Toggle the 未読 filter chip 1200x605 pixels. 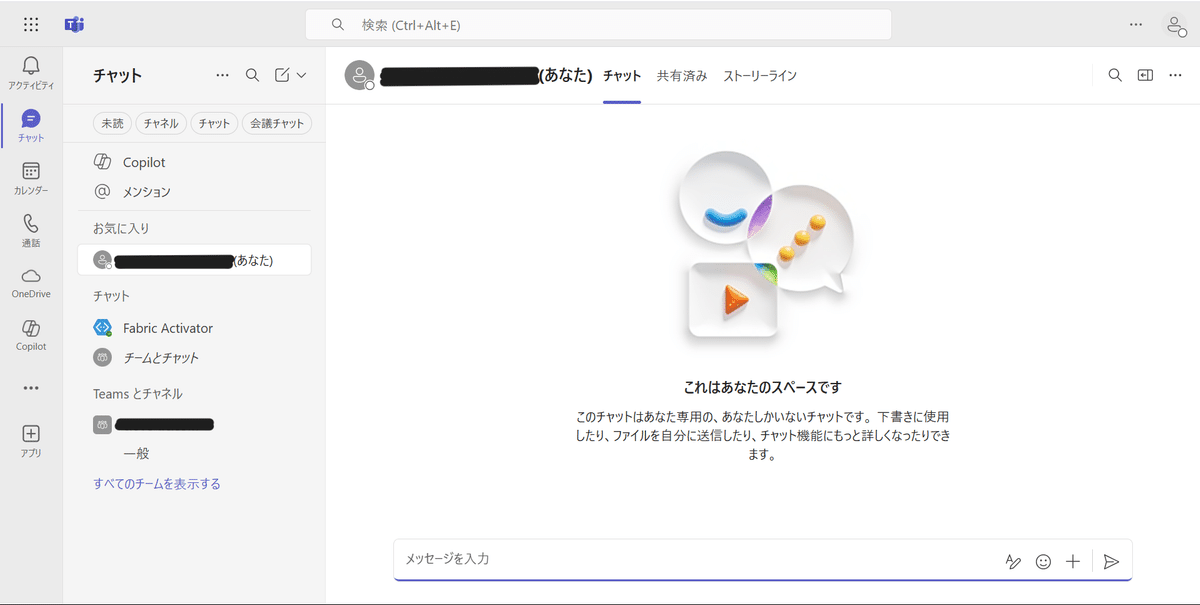pyautogui.click(x=111, y=123)
